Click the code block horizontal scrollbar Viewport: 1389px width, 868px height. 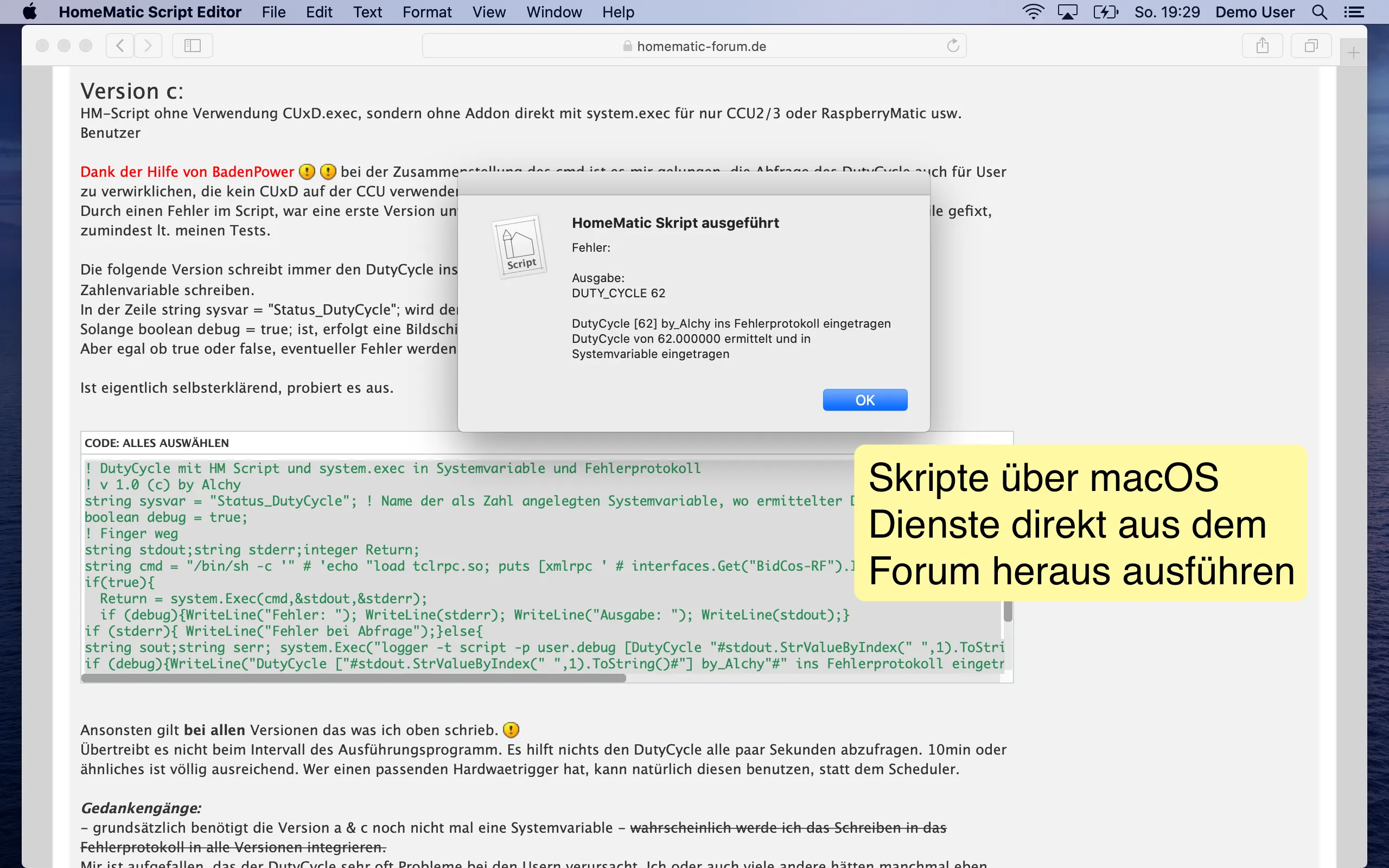point(353,678)
